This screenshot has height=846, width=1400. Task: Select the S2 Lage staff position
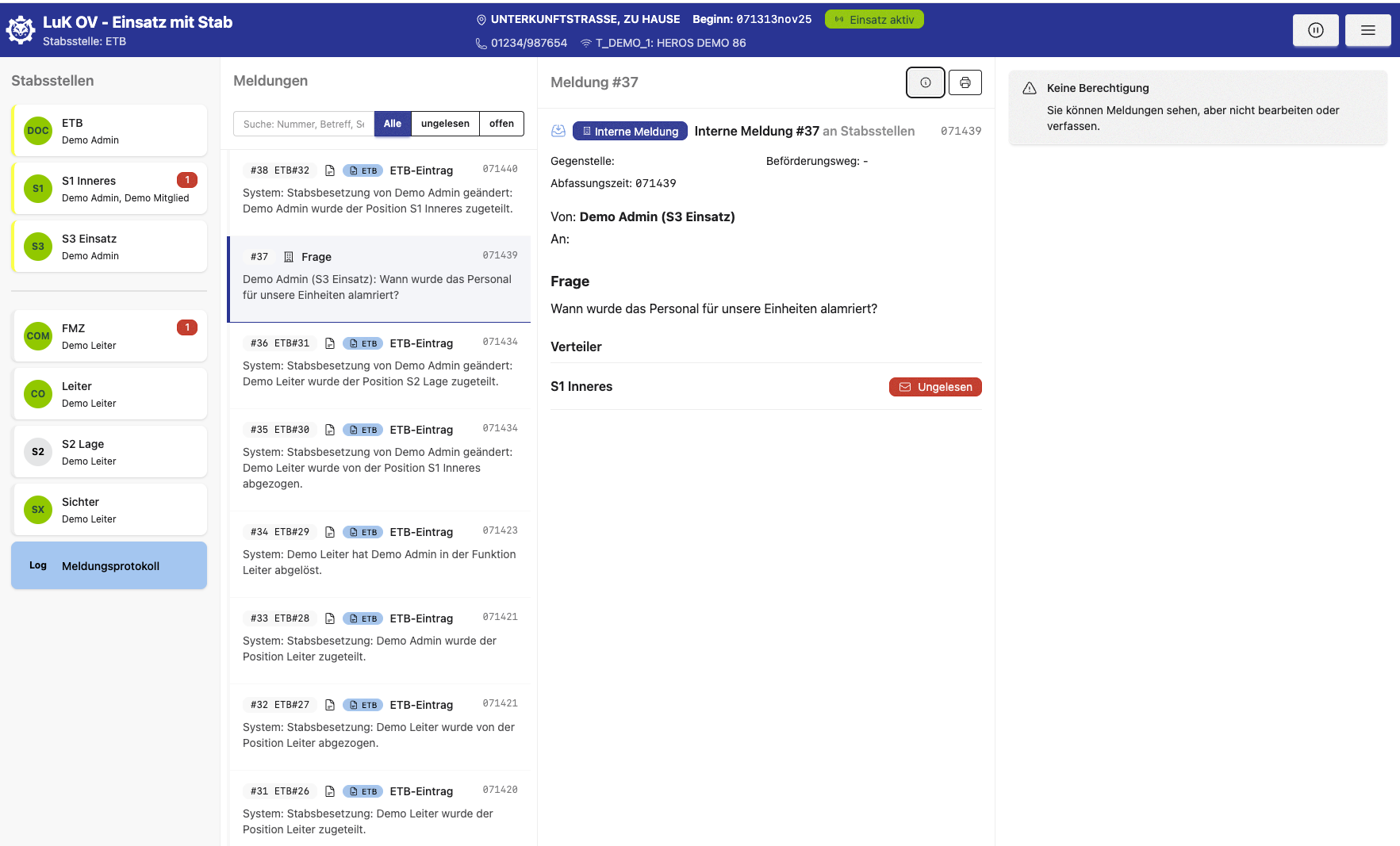coord(109,452)
